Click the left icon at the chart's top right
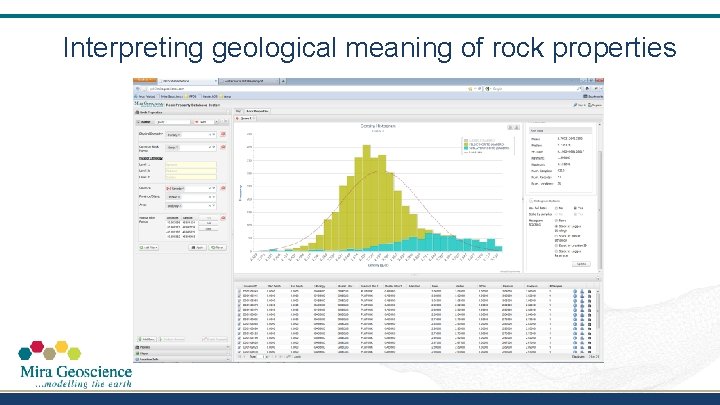720x405 pixels. (510, 127)
